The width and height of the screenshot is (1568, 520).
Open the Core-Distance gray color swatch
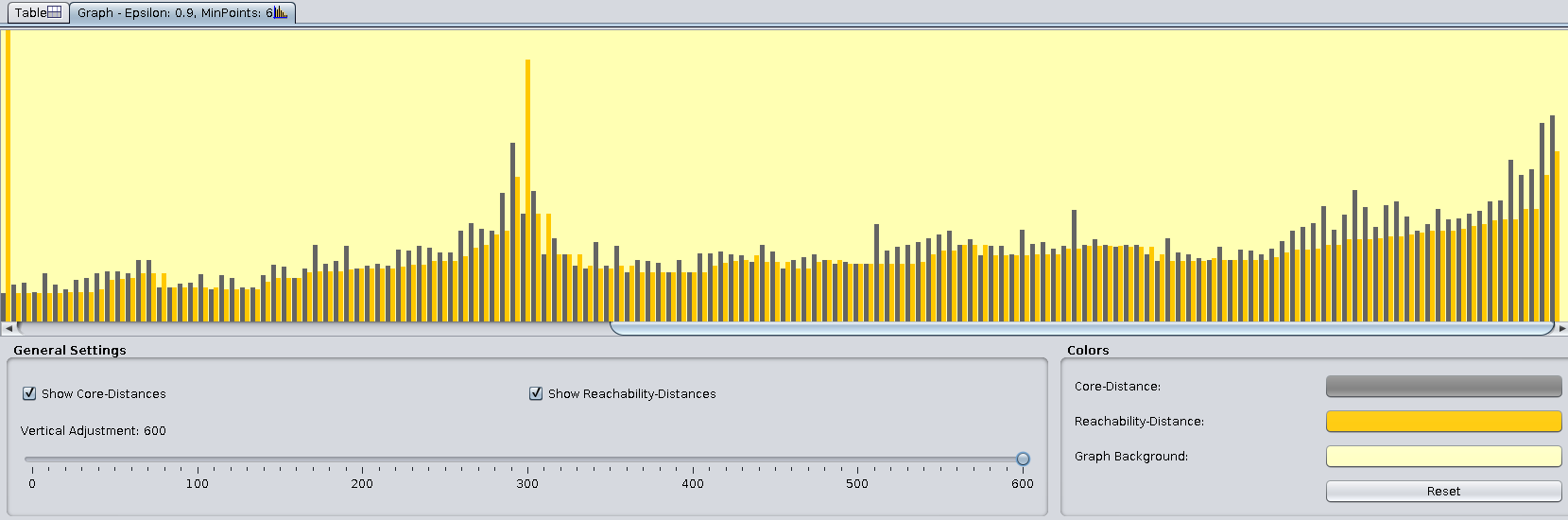click(1443, 386)
